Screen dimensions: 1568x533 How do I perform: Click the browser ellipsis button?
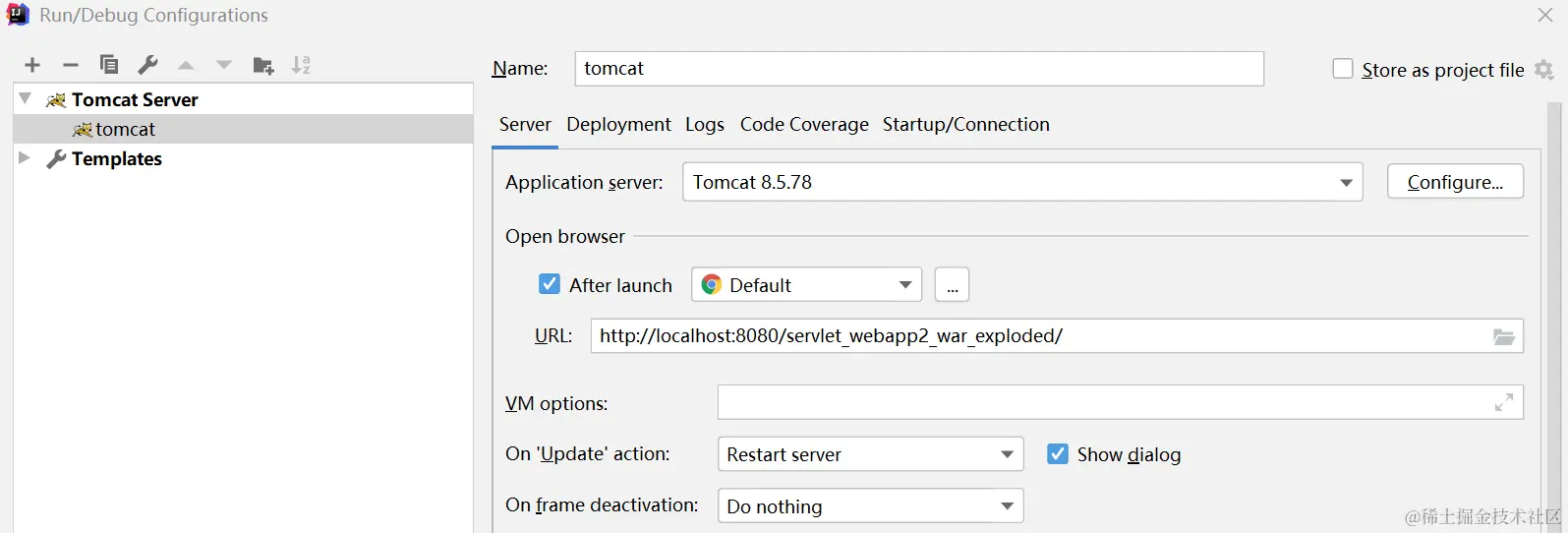(x=952, y=285)
